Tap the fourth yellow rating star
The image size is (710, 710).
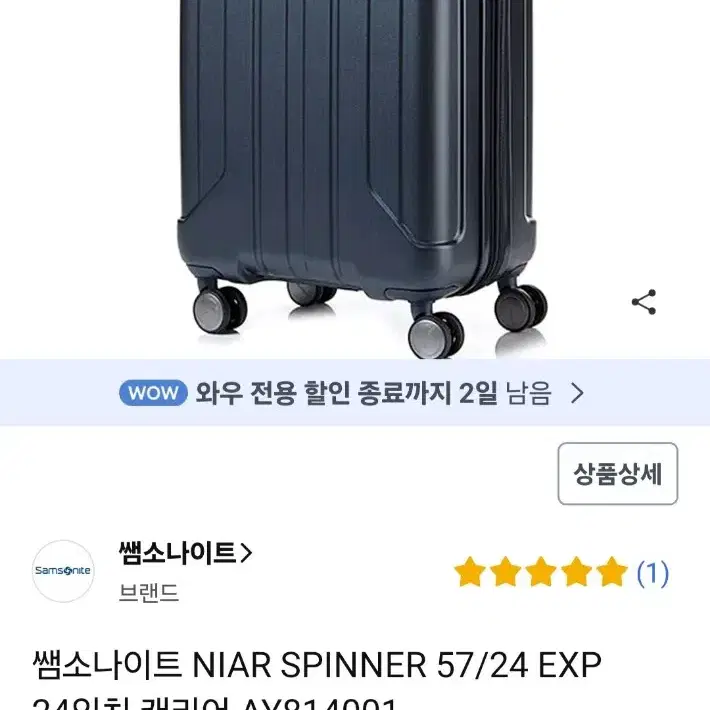[x=576, y=572]
